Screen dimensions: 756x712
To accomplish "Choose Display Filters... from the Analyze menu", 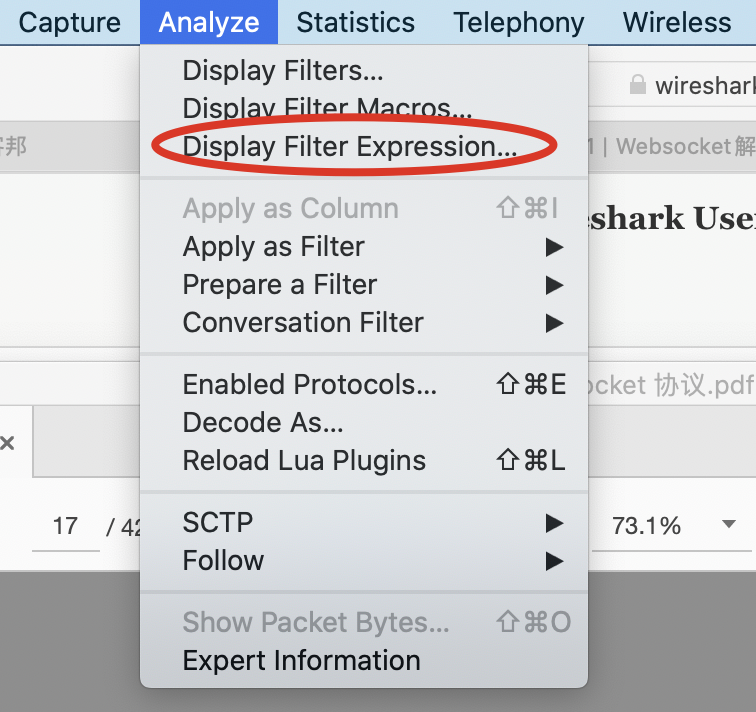I will click(x=283, y=71).
